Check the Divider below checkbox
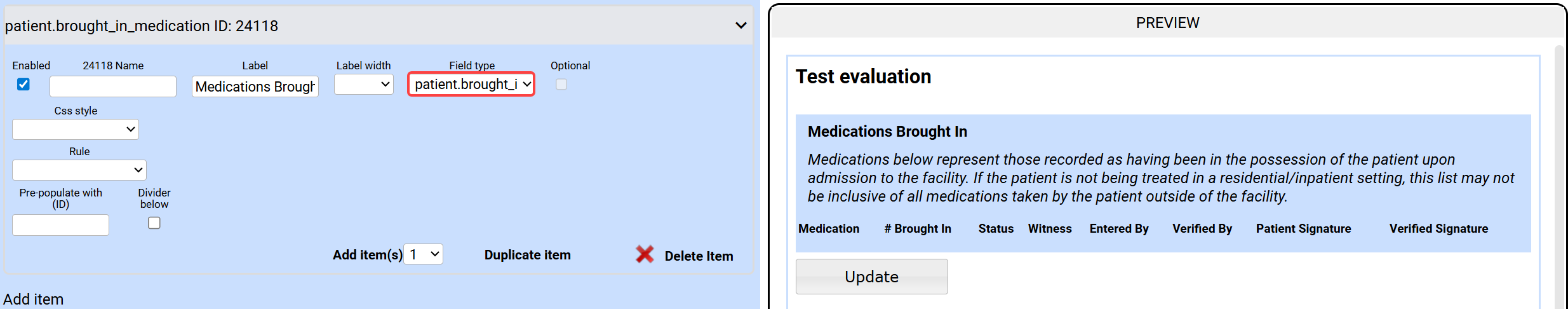Screen dimensions: 1568x309 point(154,223)
